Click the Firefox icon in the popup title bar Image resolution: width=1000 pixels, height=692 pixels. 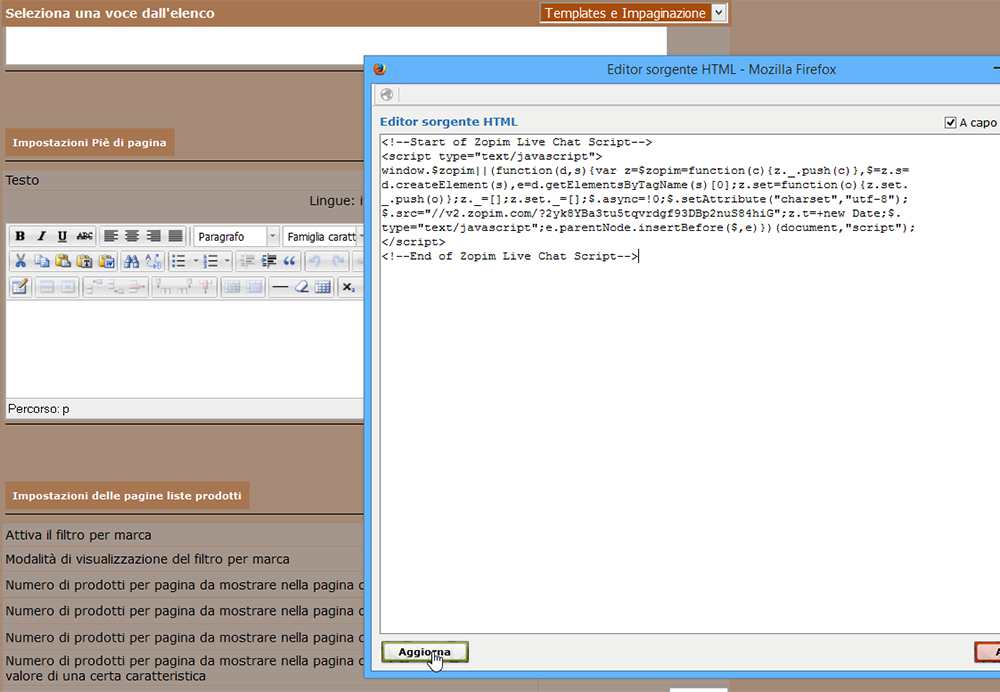[380, 69]
